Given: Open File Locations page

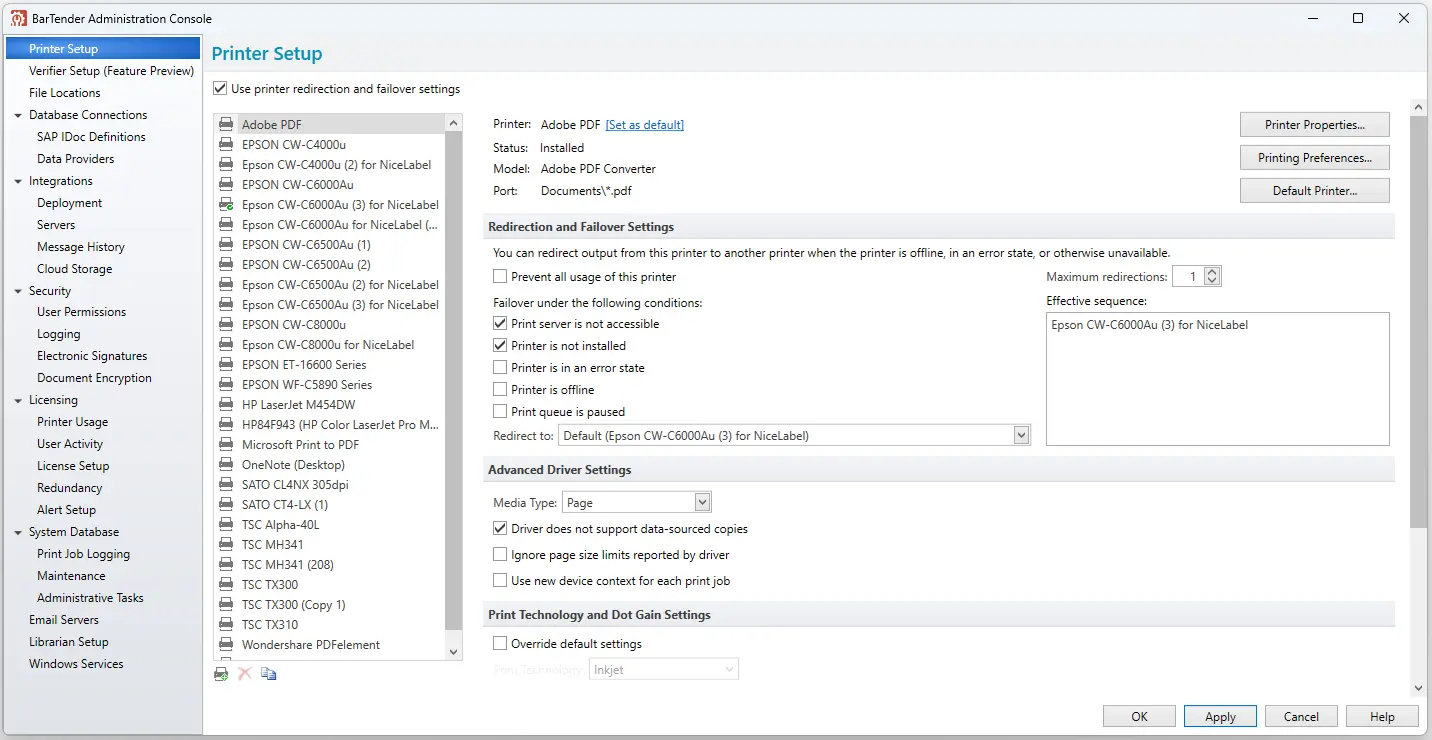Looking at the screenshot, I should pos(65,93).
